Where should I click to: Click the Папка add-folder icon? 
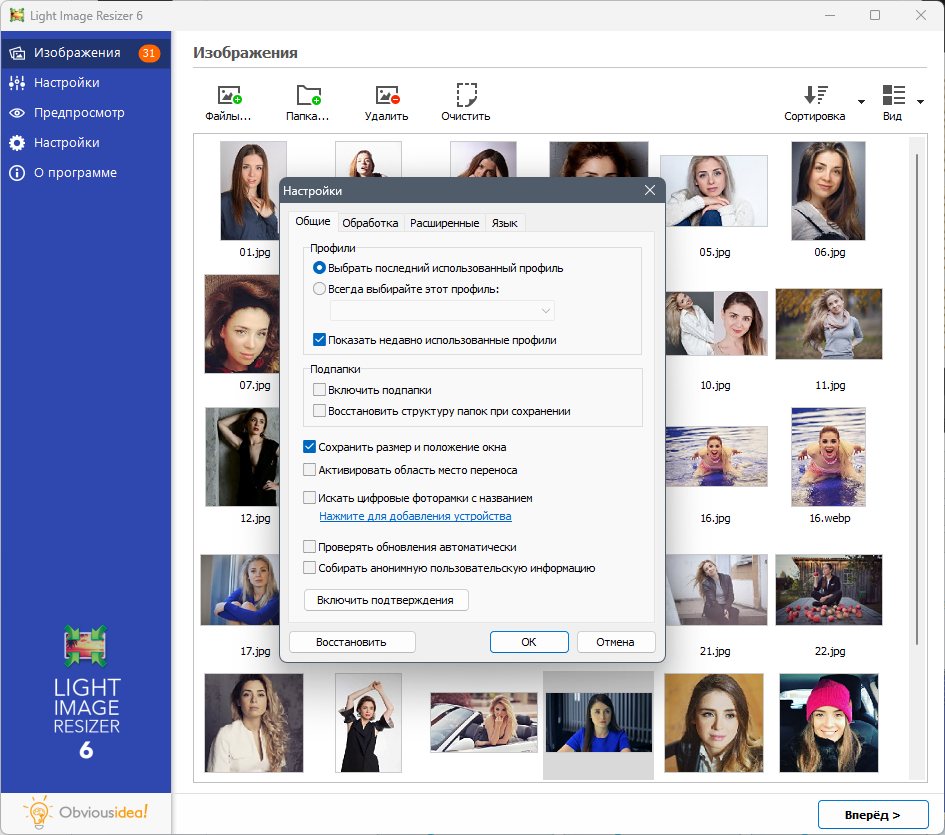click(309, 95)
